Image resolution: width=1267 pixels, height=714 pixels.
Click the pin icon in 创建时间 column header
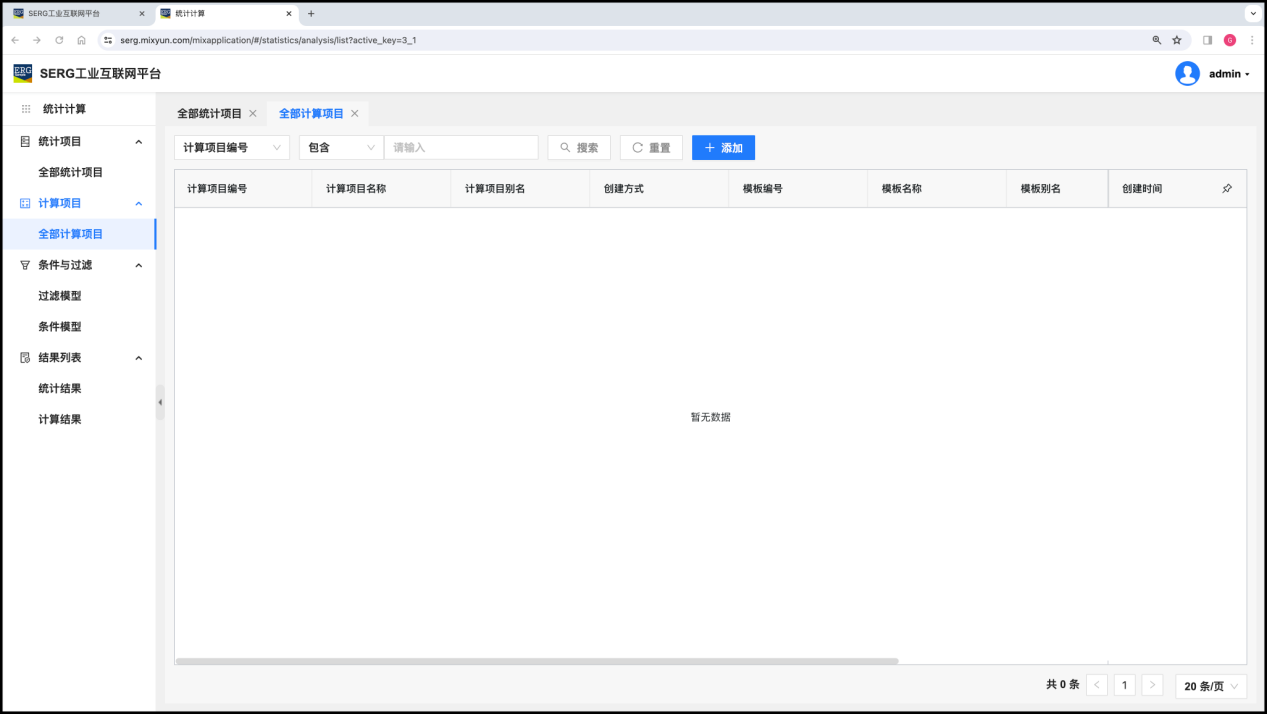point(1227,189)
